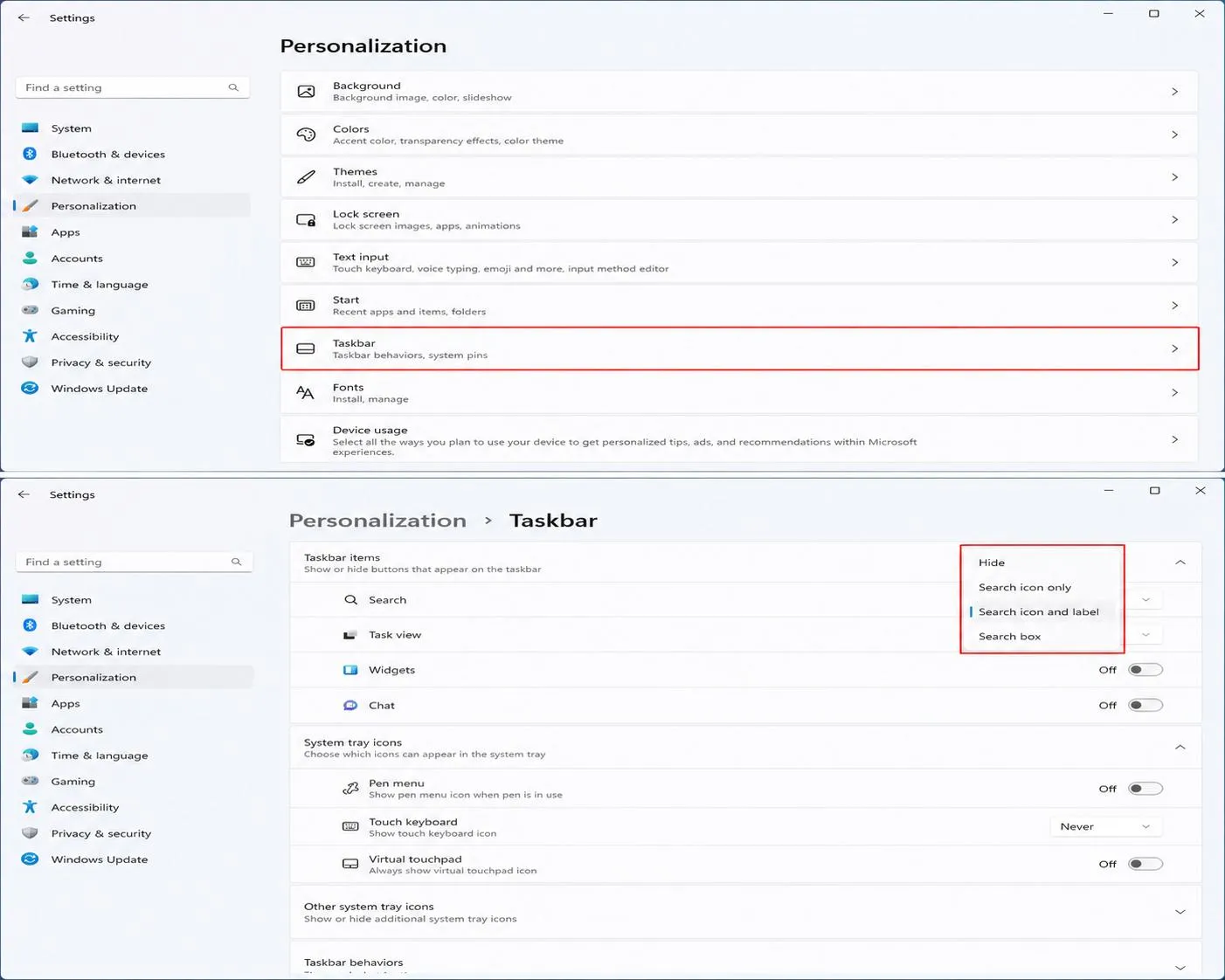Click the Accessibility figure icon in upper window sidebar
Screen dimensions: 1225x980
30,336
